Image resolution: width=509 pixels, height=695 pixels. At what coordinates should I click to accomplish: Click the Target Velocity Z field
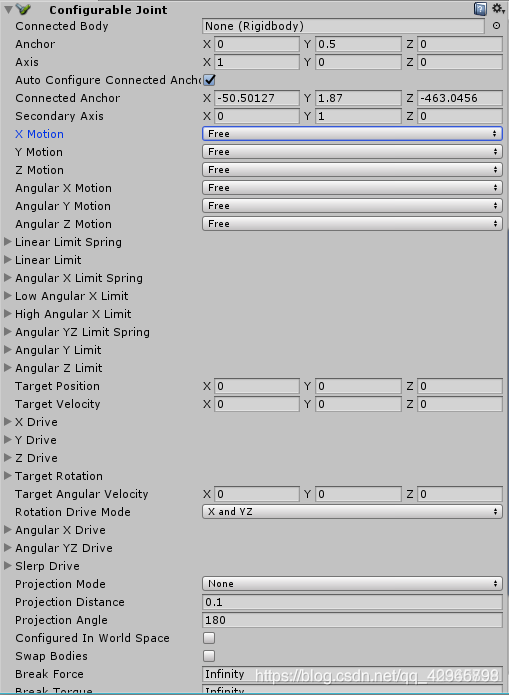coord(460,404)
